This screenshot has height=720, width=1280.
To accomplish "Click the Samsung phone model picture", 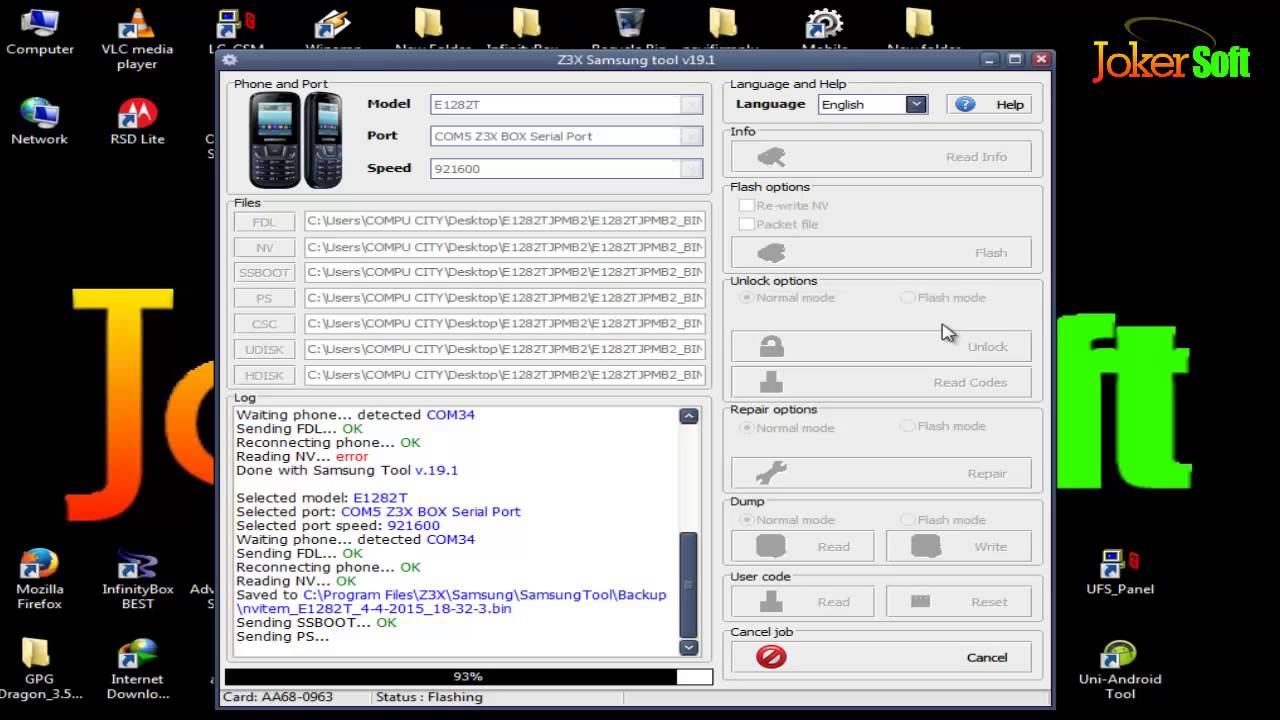I will 296,140.
